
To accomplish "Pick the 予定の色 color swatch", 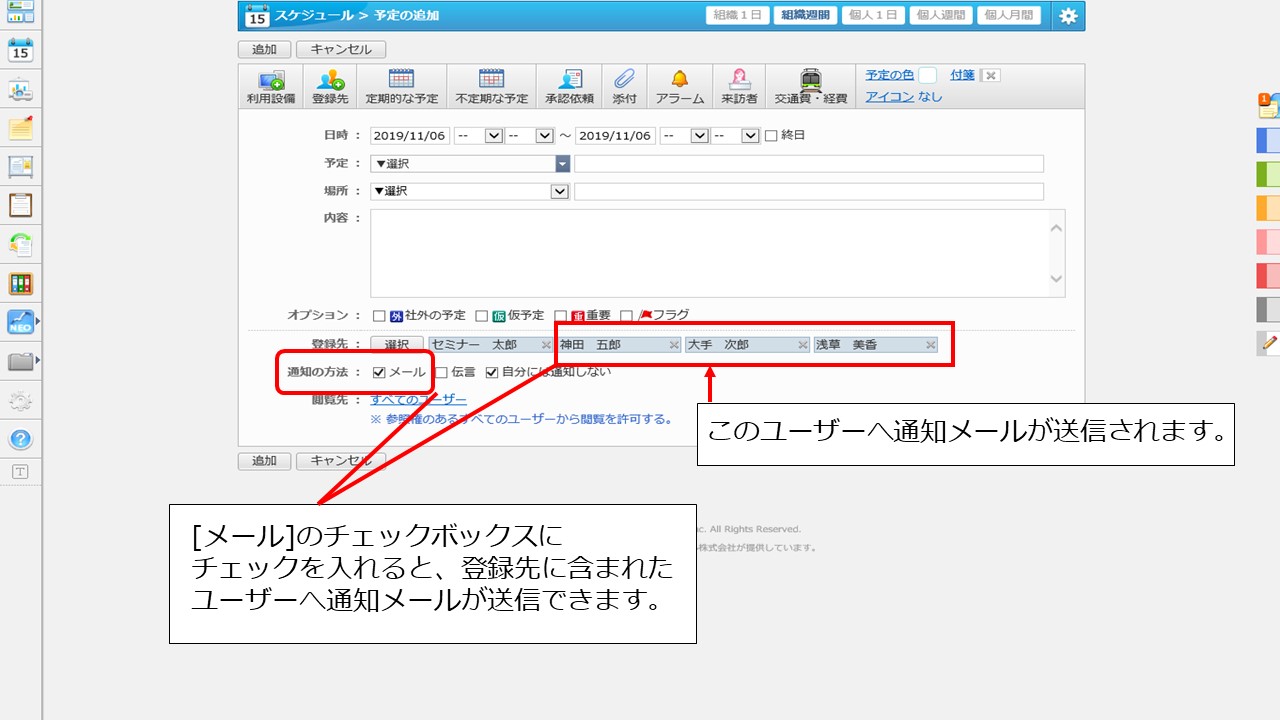I will [x=928, y=75].
